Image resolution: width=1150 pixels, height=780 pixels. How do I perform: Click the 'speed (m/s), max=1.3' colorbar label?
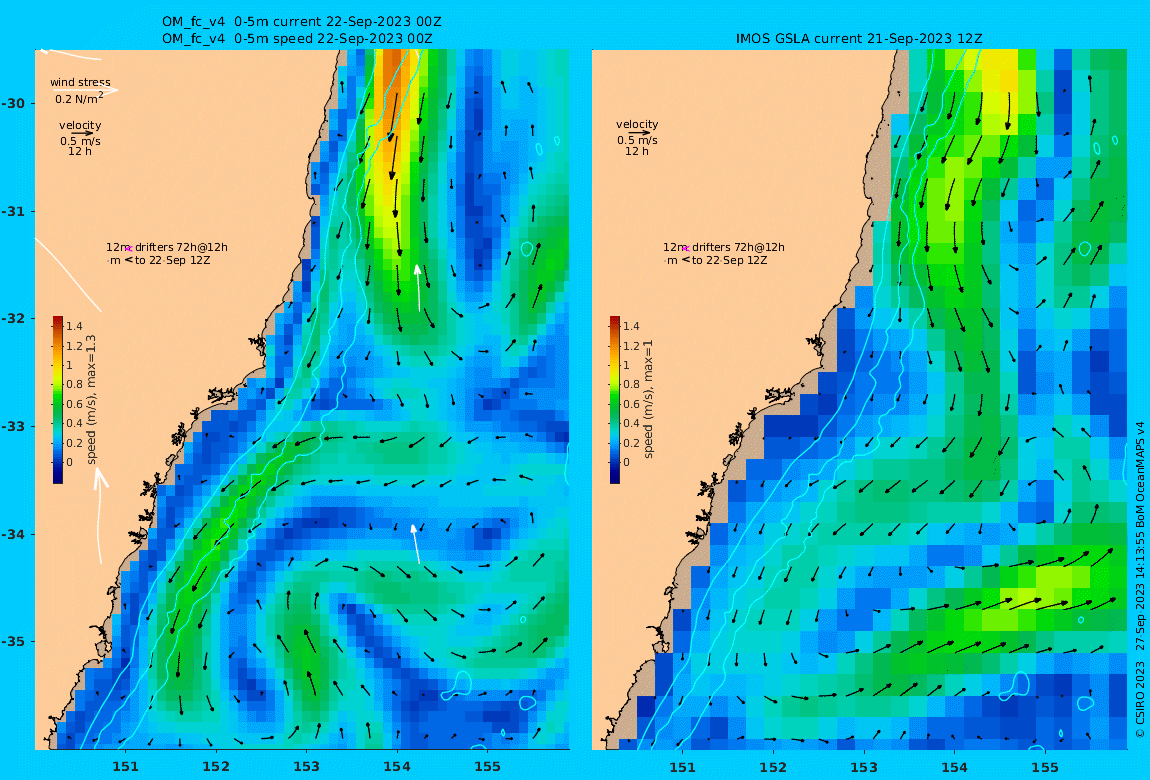click(x=92, y=400)
